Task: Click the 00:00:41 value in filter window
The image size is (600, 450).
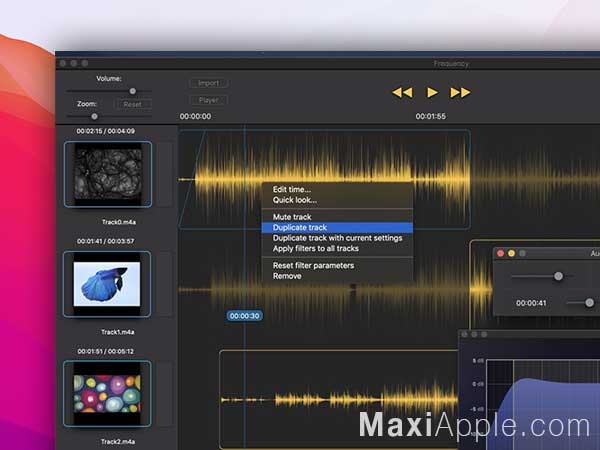Action: [531, 303]
